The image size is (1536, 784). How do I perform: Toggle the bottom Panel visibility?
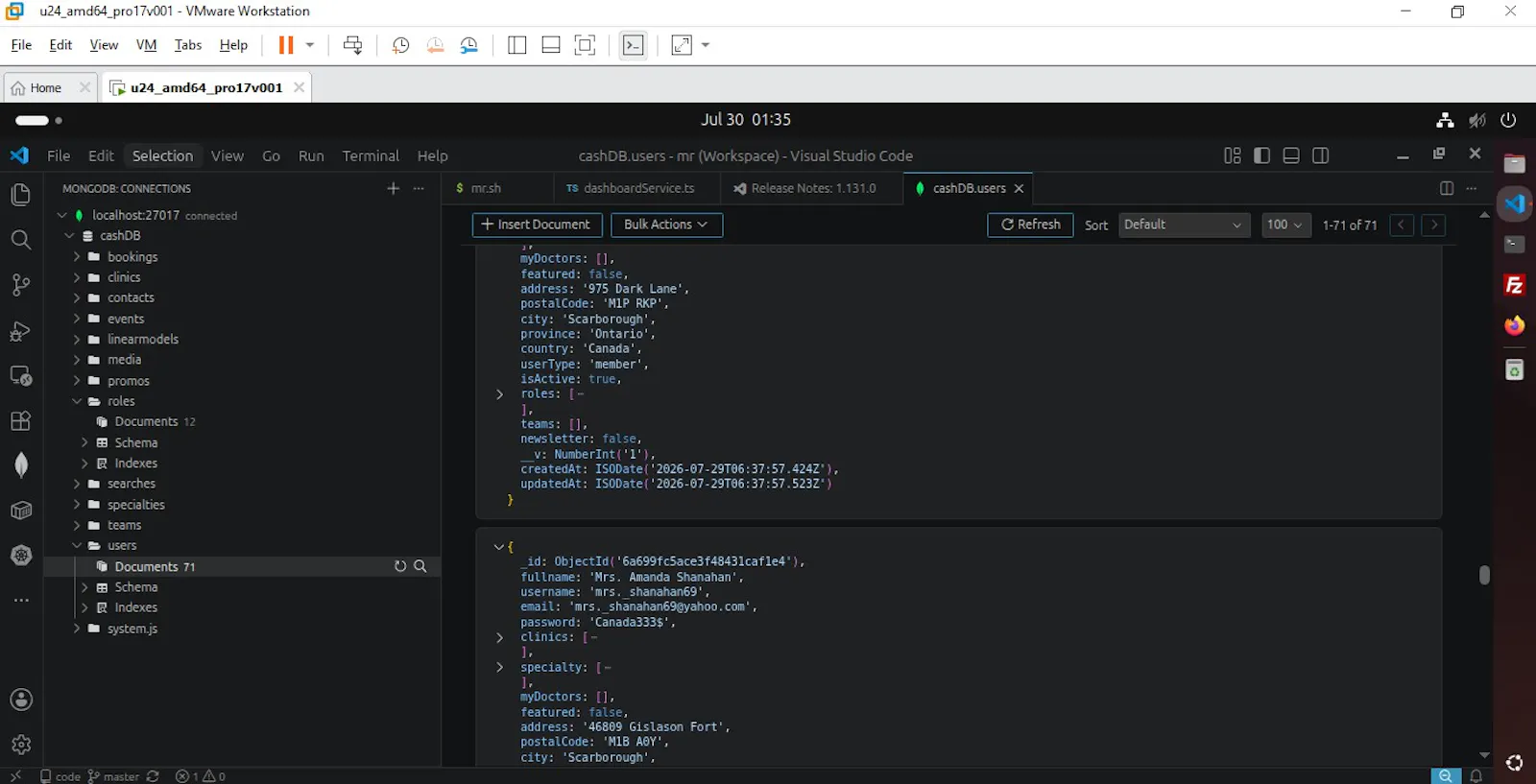1291,155
